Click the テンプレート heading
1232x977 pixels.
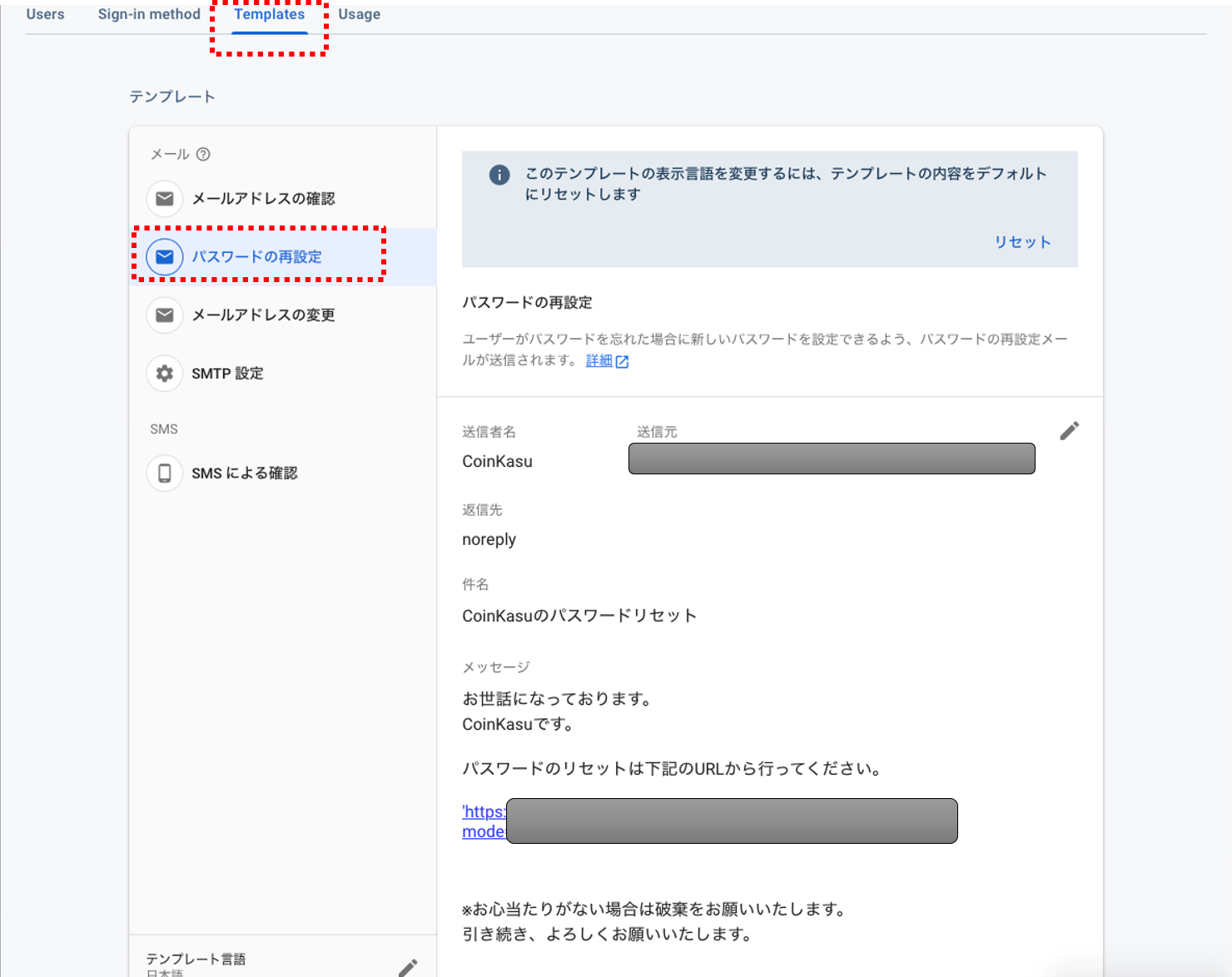172,97
